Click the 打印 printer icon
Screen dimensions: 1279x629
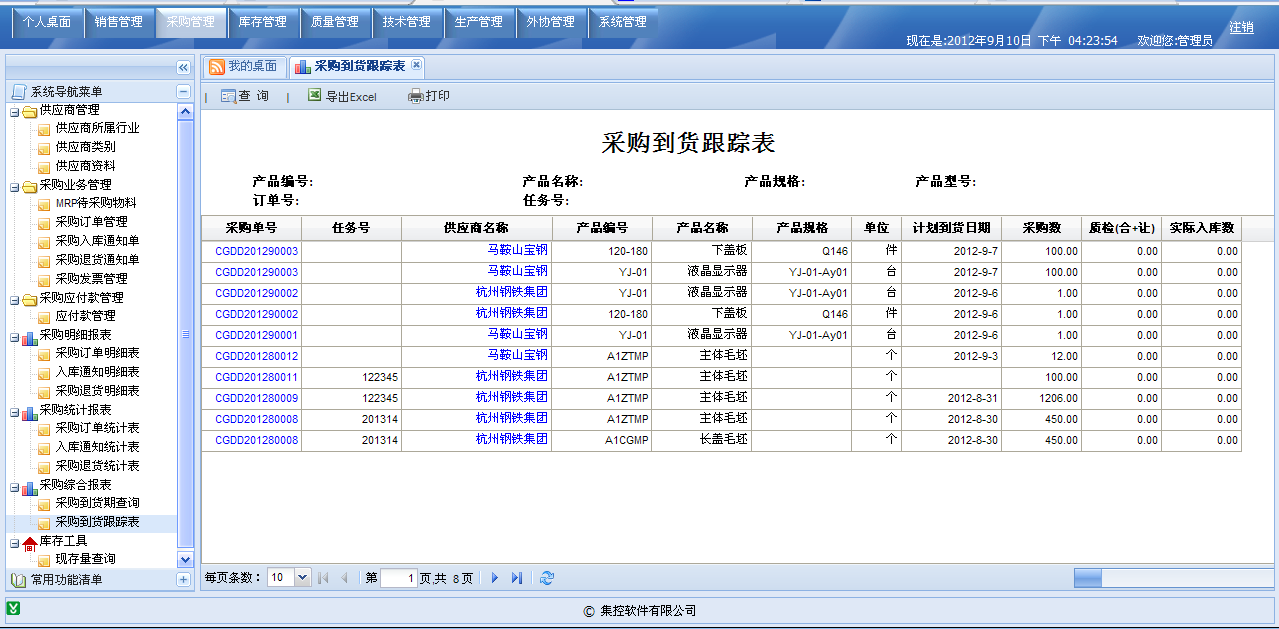[416, 96]
